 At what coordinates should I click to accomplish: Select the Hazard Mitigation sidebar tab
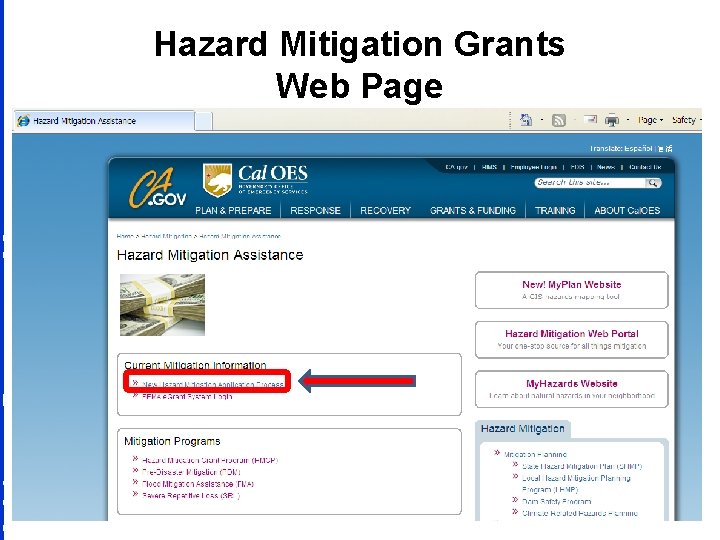pos(523,428)
